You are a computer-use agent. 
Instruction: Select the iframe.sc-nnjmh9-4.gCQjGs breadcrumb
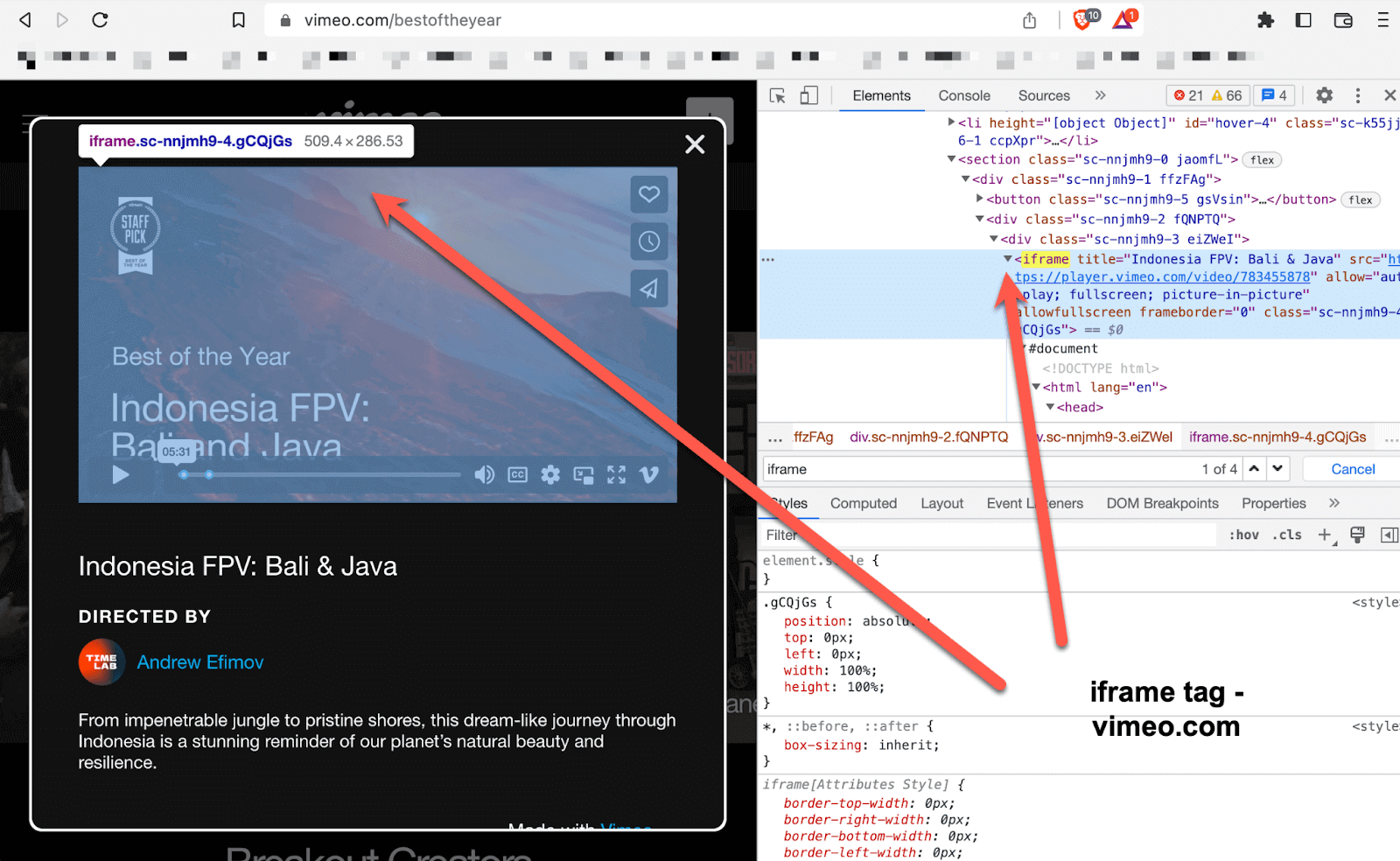pos(1277,437)
